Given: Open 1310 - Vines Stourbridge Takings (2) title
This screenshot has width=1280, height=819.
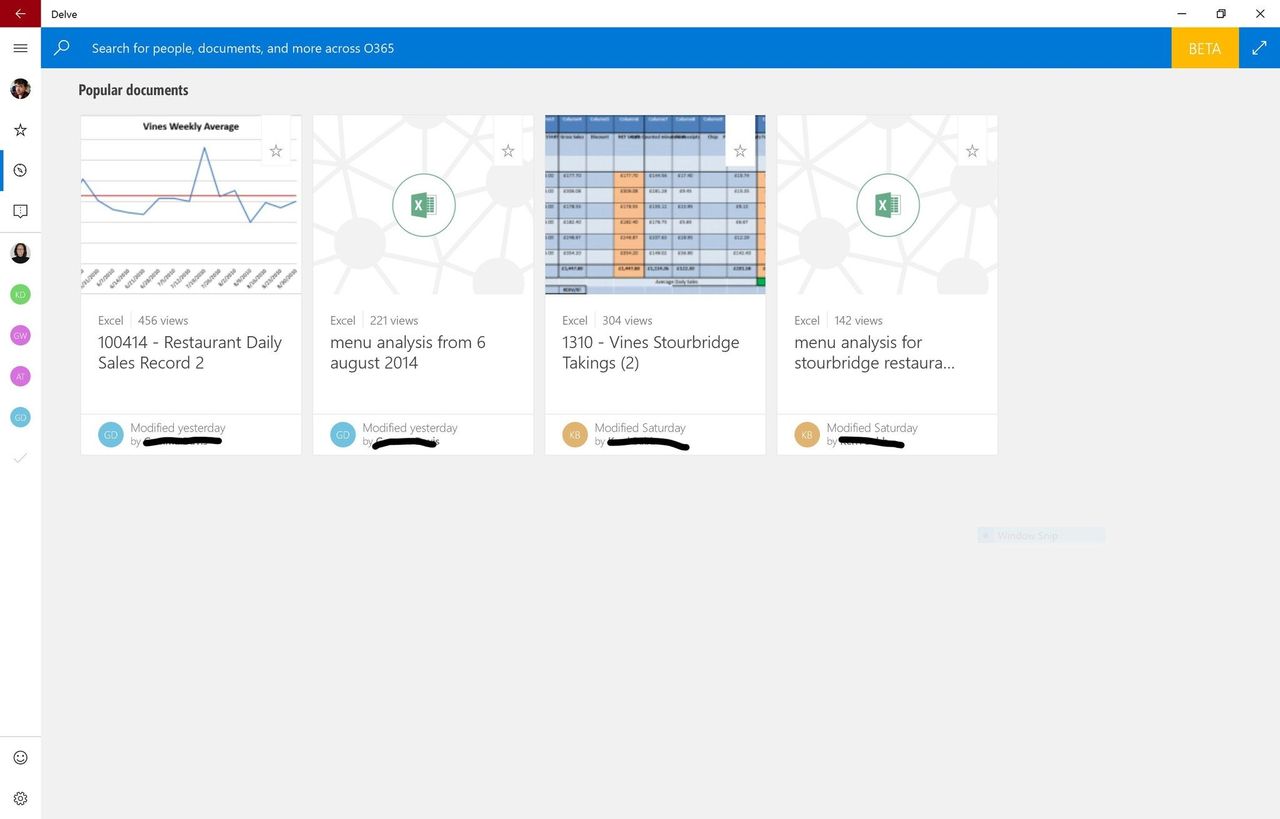Looking at the screenshot, I should (651, 352).
